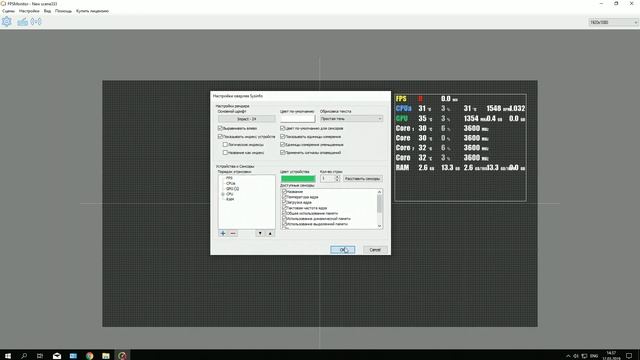Move device down with the down arrow button

[260, 233]
